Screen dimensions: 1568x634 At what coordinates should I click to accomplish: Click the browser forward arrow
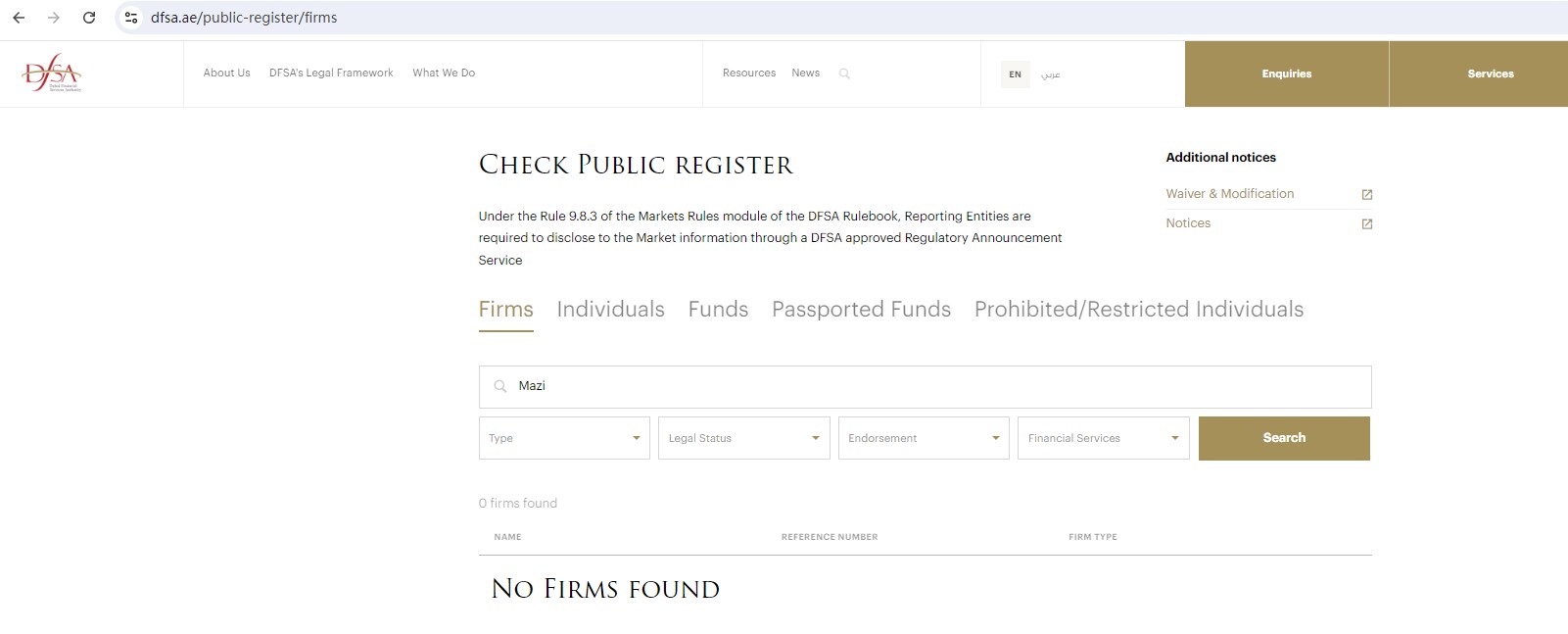54,18
